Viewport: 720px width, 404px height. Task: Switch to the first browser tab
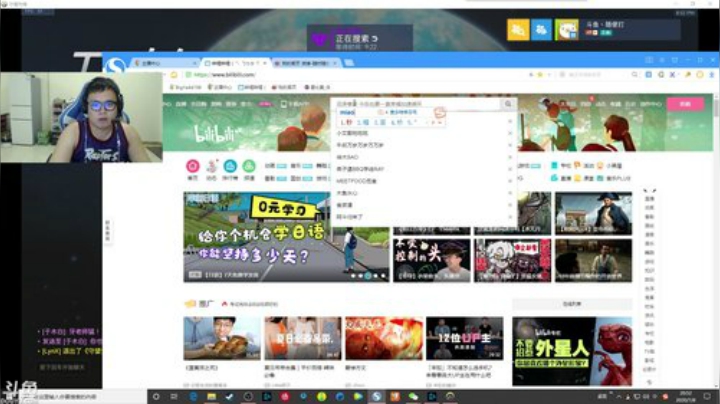click(164, 63)
